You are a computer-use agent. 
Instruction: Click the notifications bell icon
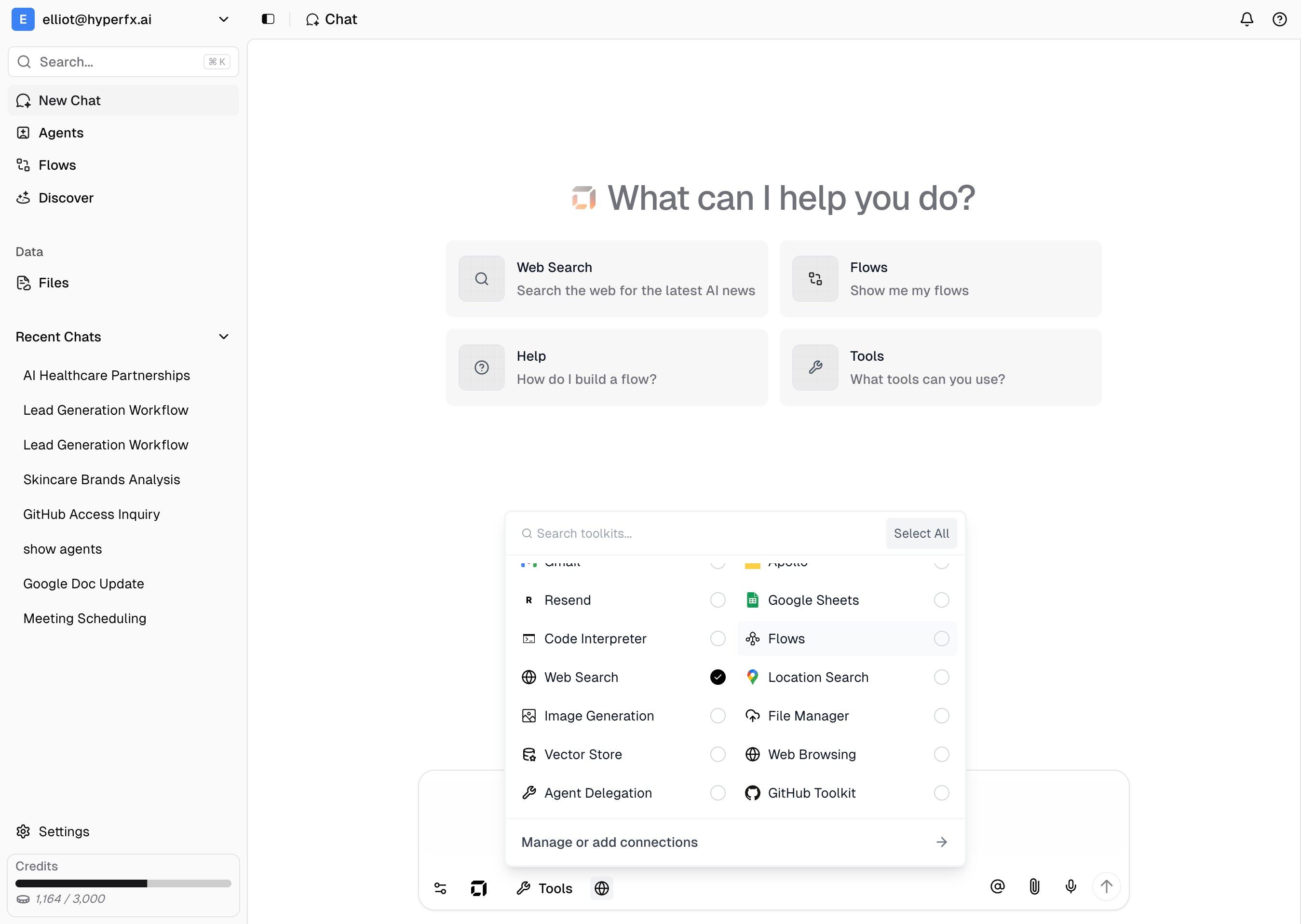(1247, 19)
